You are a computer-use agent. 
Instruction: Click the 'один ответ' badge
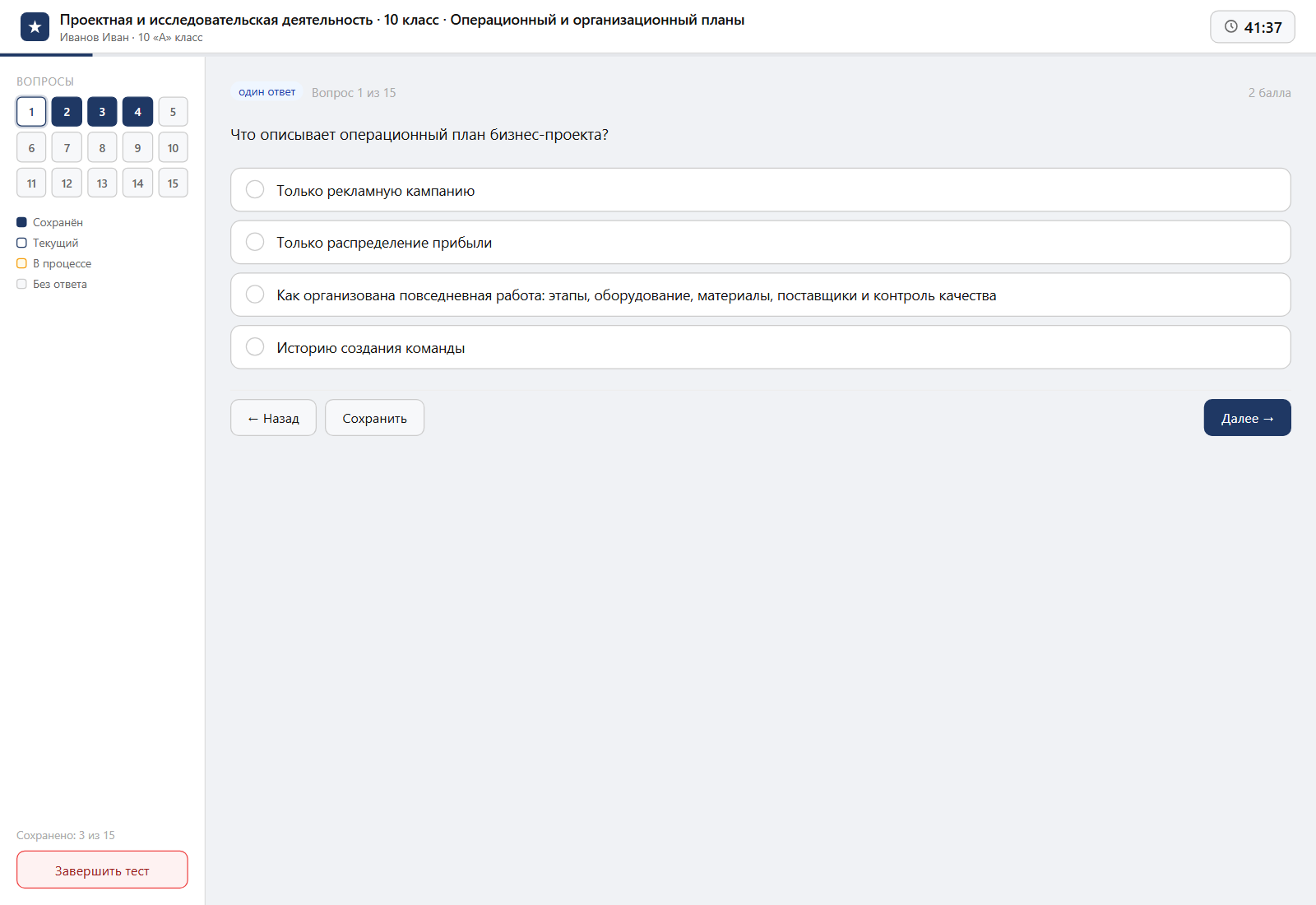(x=266, y=92)
